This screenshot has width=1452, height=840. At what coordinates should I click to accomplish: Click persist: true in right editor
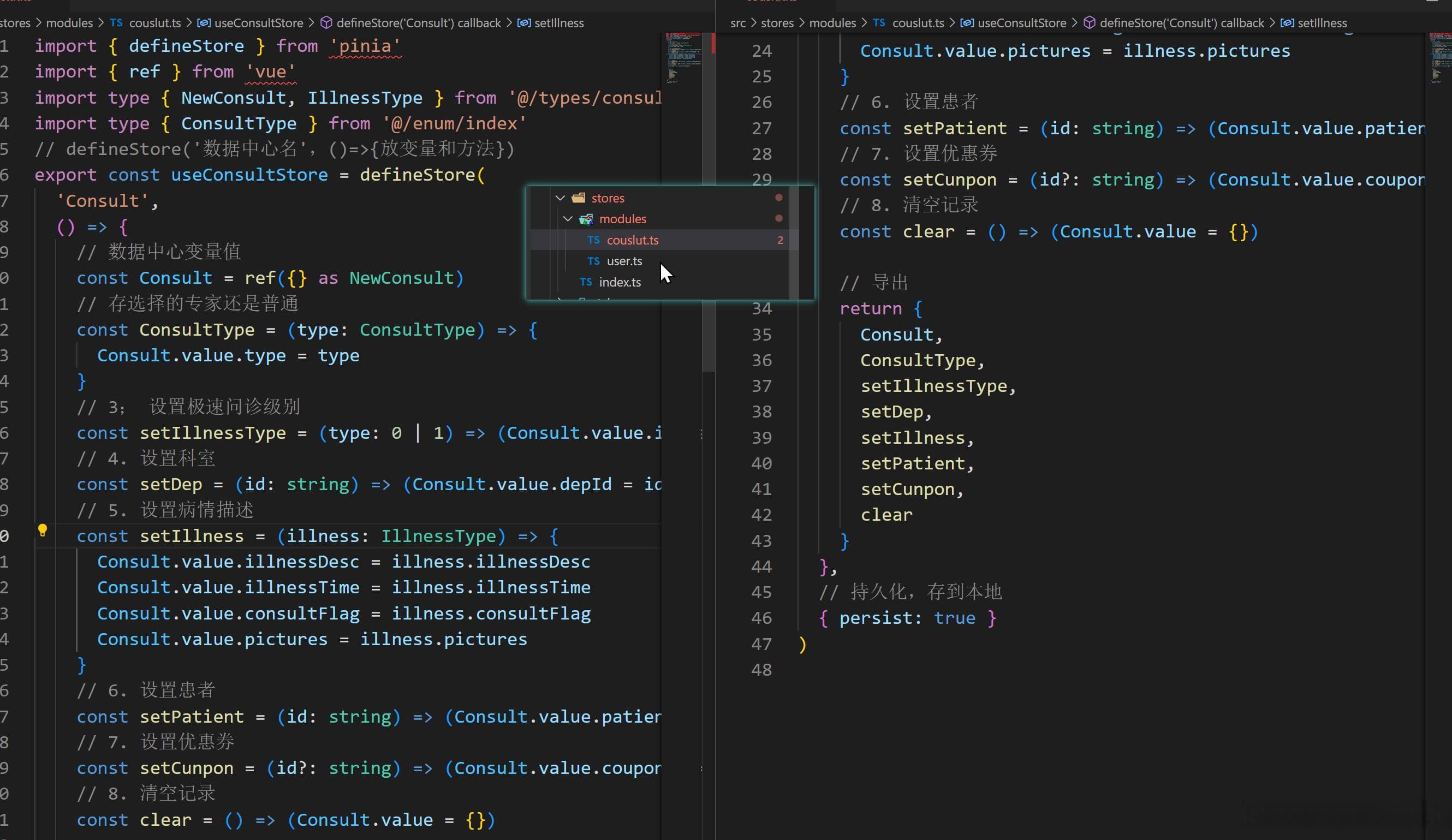click(907, 618)
